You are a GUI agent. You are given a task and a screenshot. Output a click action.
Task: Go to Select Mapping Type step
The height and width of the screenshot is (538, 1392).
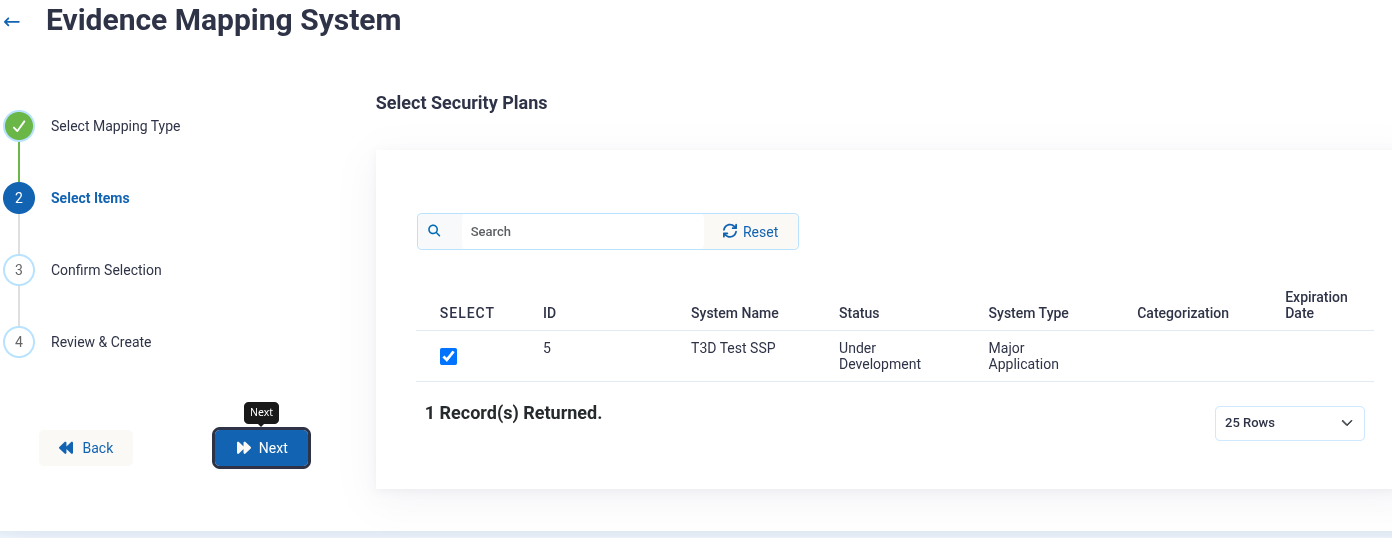pos(116,126)
